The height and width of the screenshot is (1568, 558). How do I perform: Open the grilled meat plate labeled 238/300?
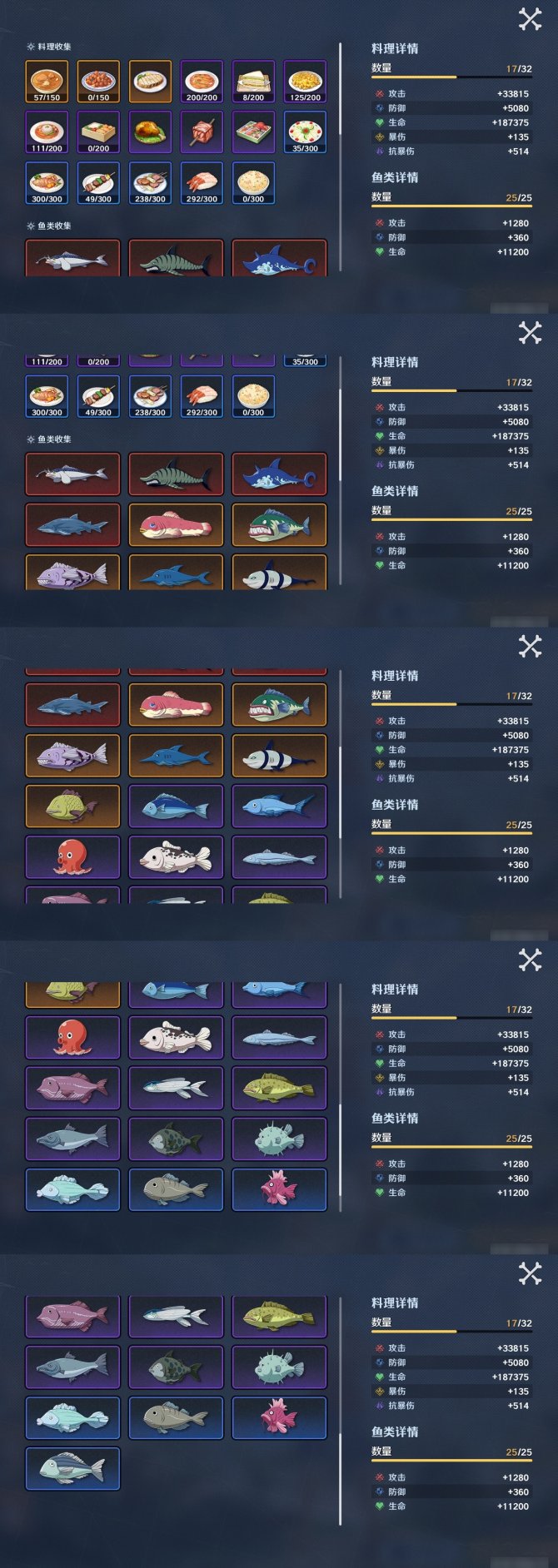(150, 183)
